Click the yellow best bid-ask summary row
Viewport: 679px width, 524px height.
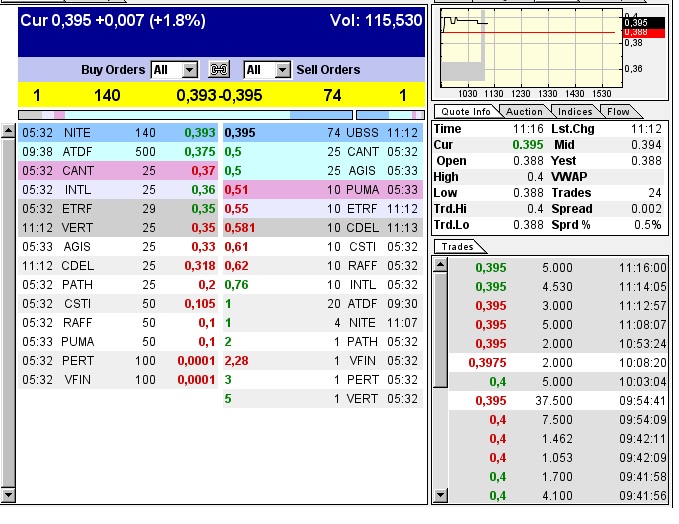click(220, 95)
